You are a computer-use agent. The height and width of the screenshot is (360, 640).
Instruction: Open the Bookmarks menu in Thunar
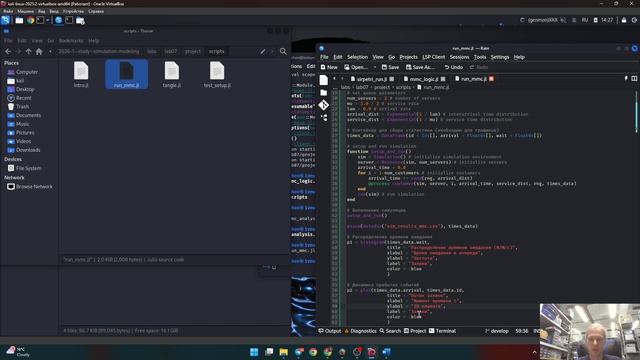point(71,41)
